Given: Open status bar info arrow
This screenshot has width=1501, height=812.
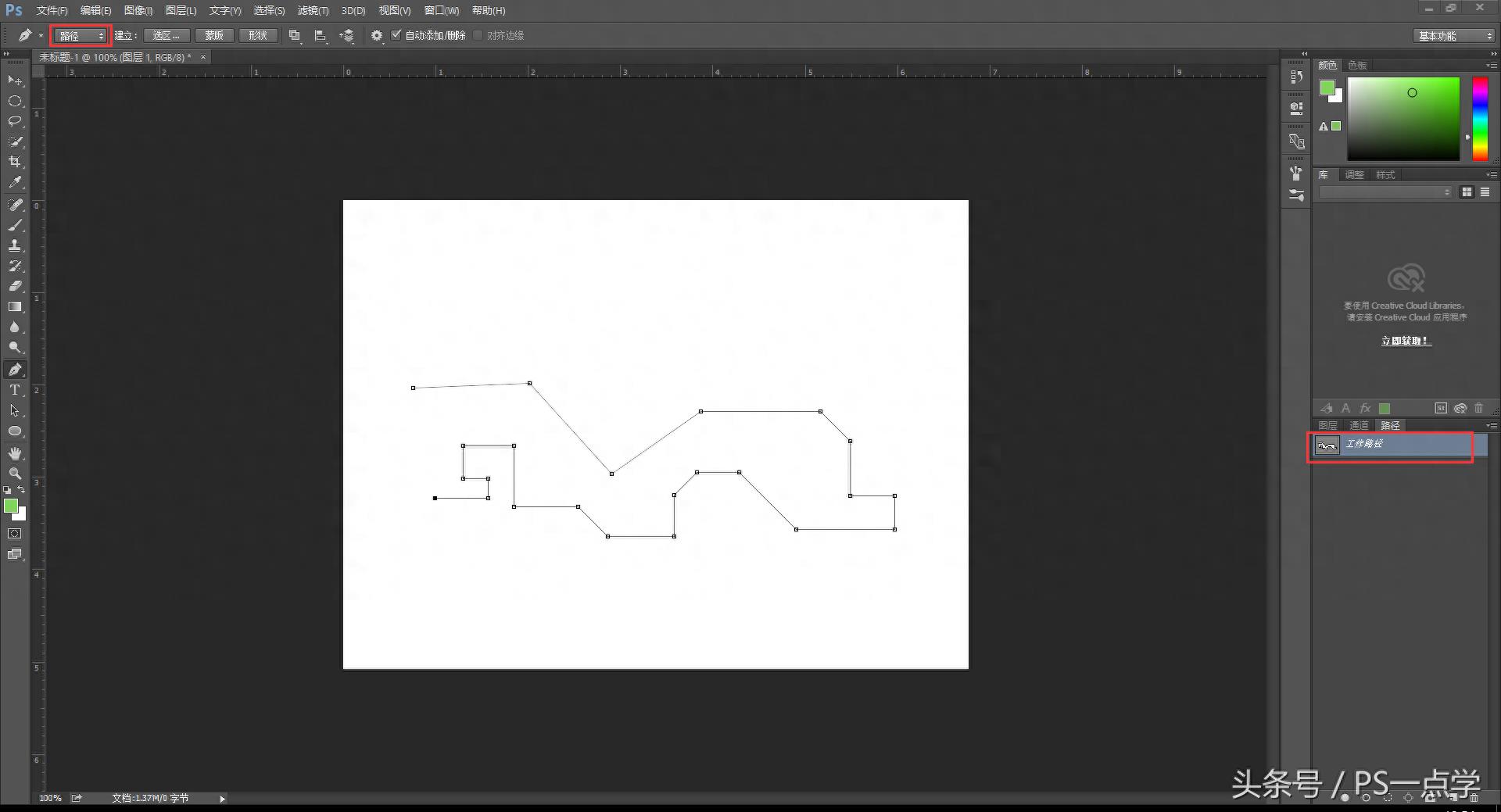Looking at the screenshot, I should click(222, 799).
